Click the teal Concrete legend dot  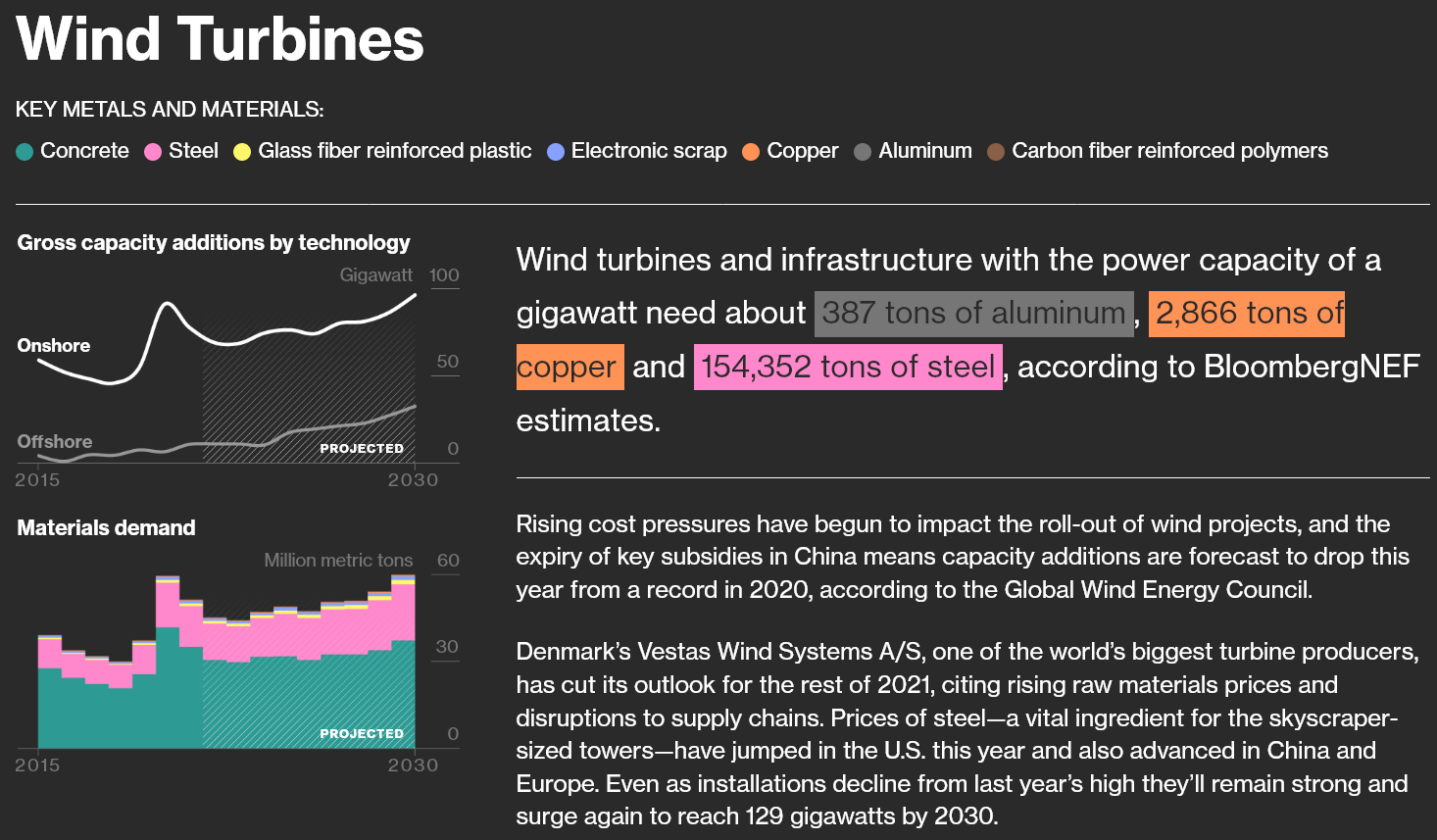[x=25, y=152]
